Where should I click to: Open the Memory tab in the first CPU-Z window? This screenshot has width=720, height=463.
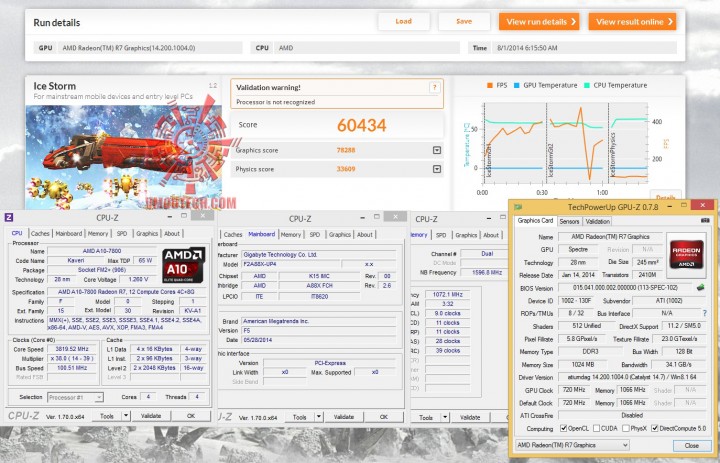coord(98,233)
